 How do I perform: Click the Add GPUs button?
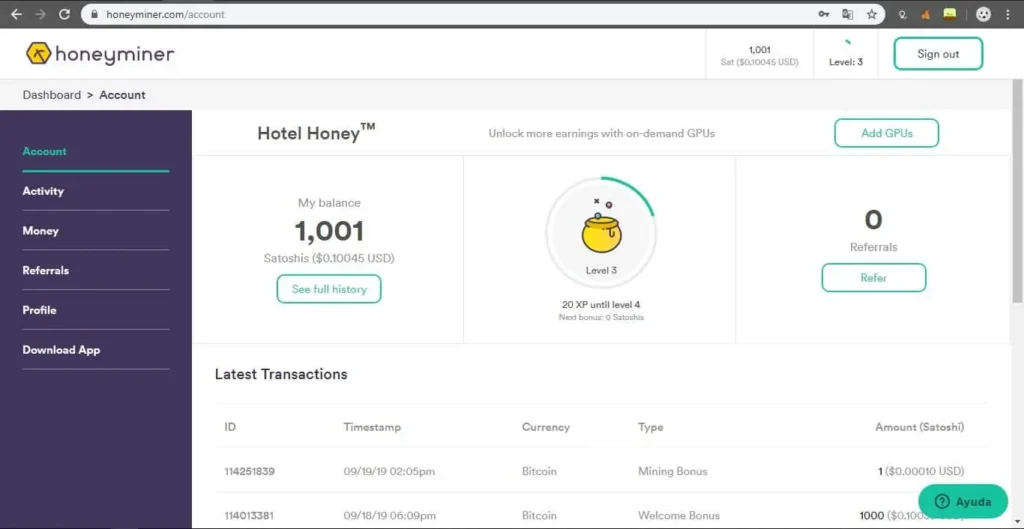[886, 133]
